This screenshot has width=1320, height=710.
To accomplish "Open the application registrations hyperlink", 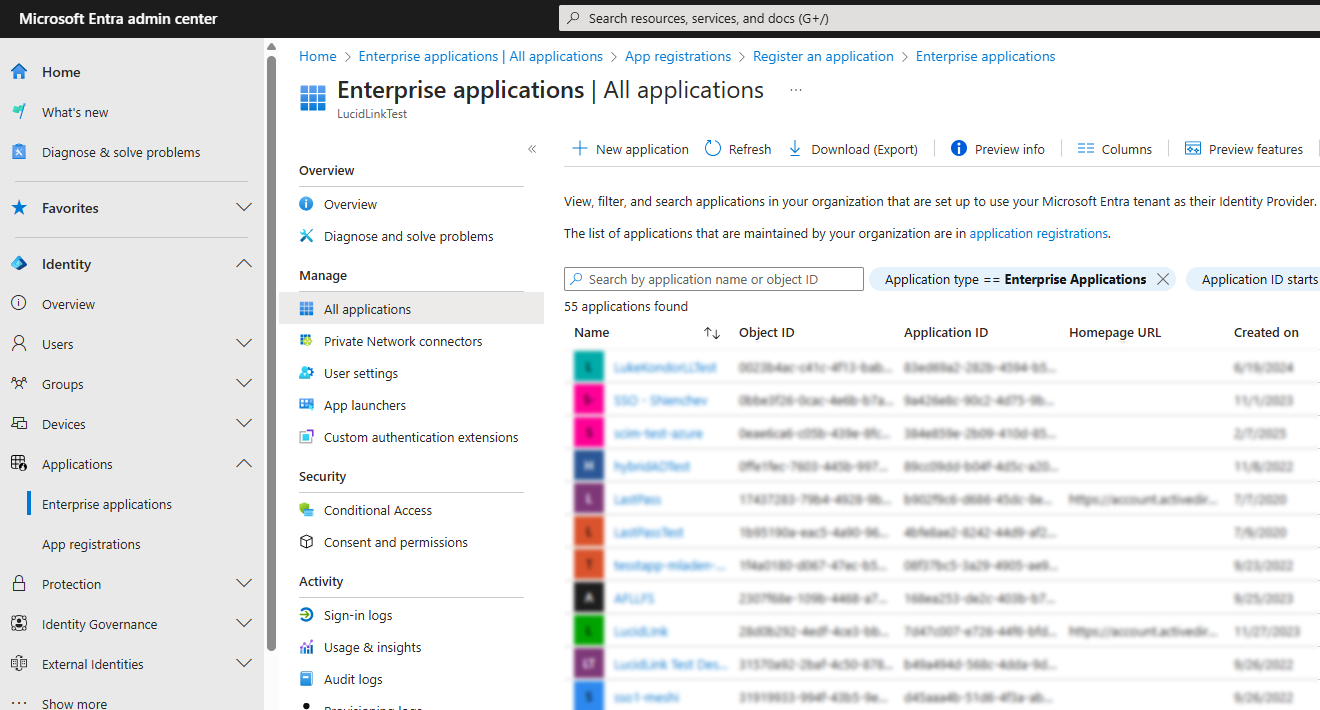I will tap(1038, 233).
